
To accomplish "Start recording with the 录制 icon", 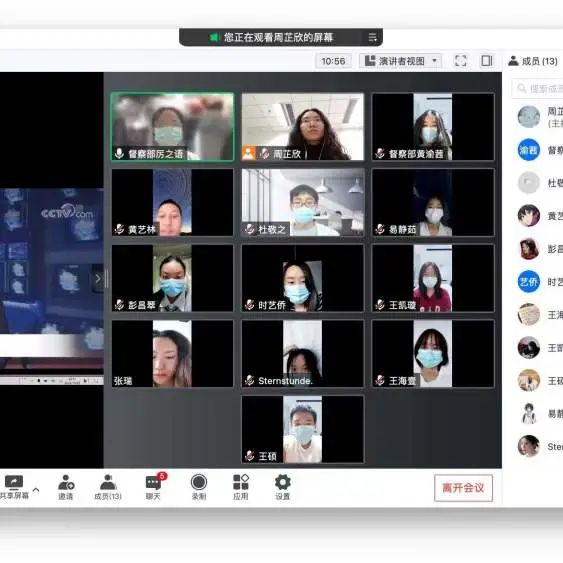I will [x=199, y=482].
